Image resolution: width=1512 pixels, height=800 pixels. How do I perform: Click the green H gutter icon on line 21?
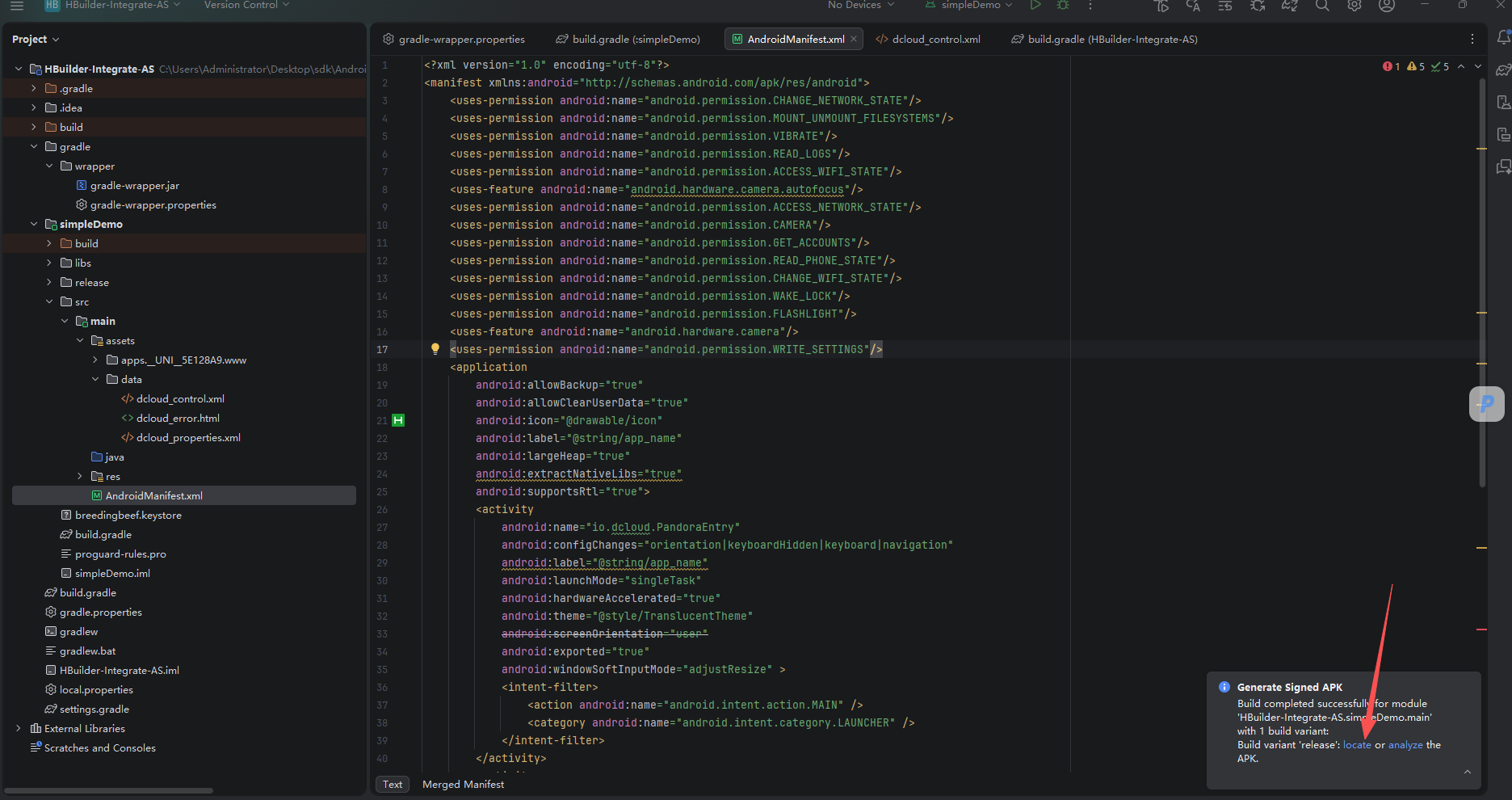398,420
